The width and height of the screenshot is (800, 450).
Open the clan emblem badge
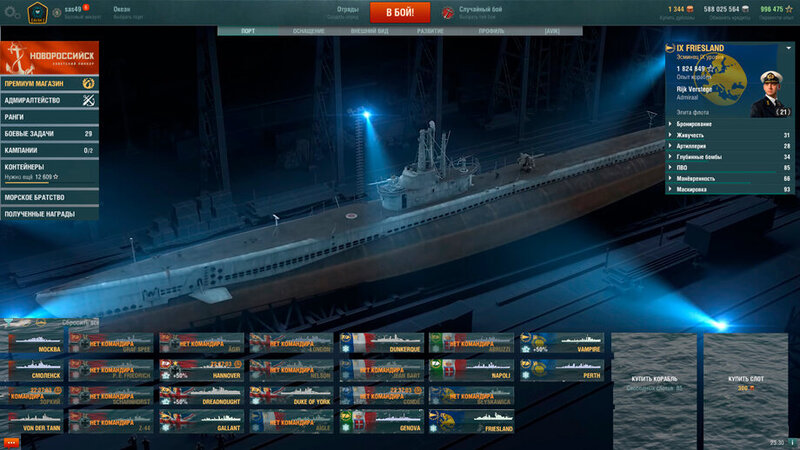(x=37, y=12)
